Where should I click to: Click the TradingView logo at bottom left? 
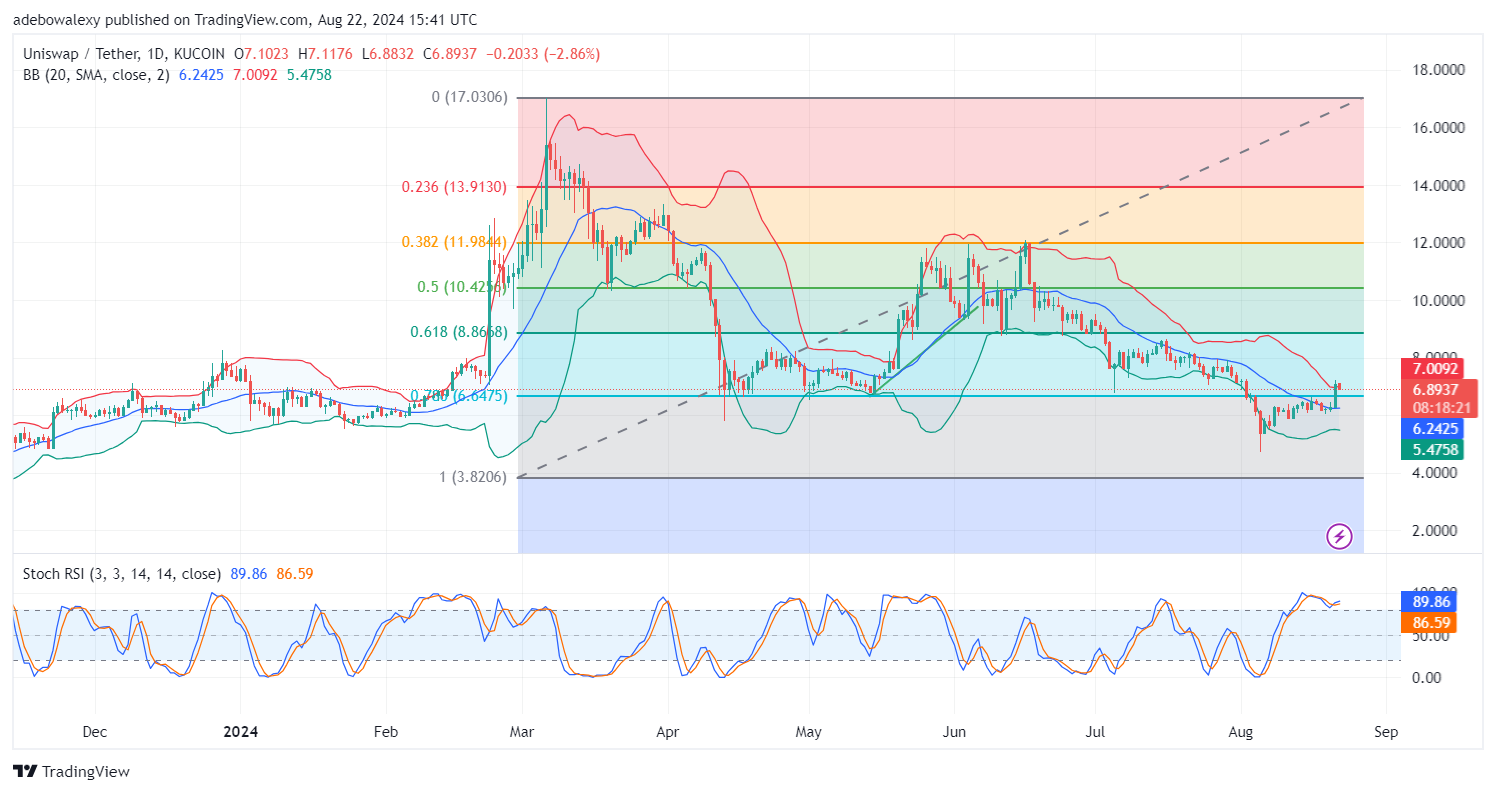tap(71, 772)
